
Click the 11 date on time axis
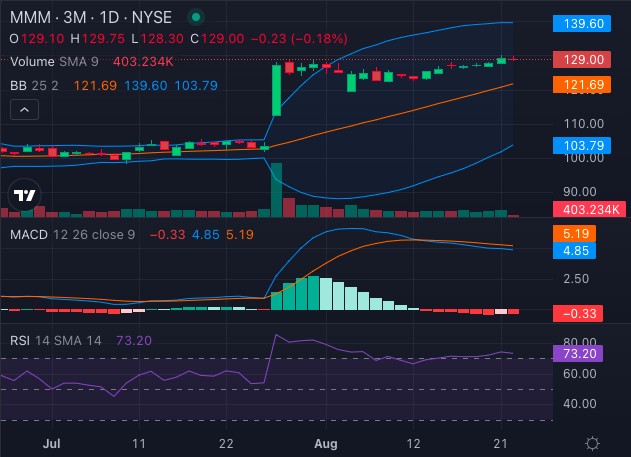click(139, 443)
